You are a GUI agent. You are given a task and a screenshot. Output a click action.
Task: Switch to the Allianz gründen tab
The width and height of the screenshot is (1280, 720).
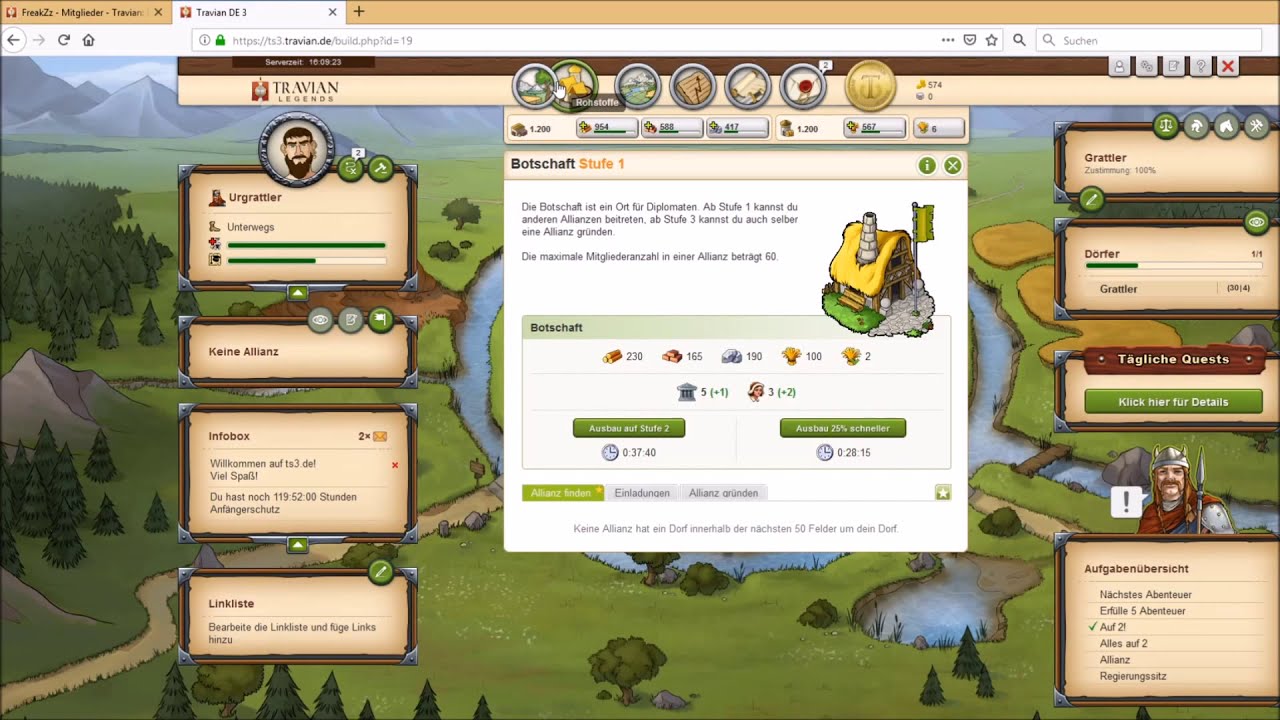(x=723, y=493)
